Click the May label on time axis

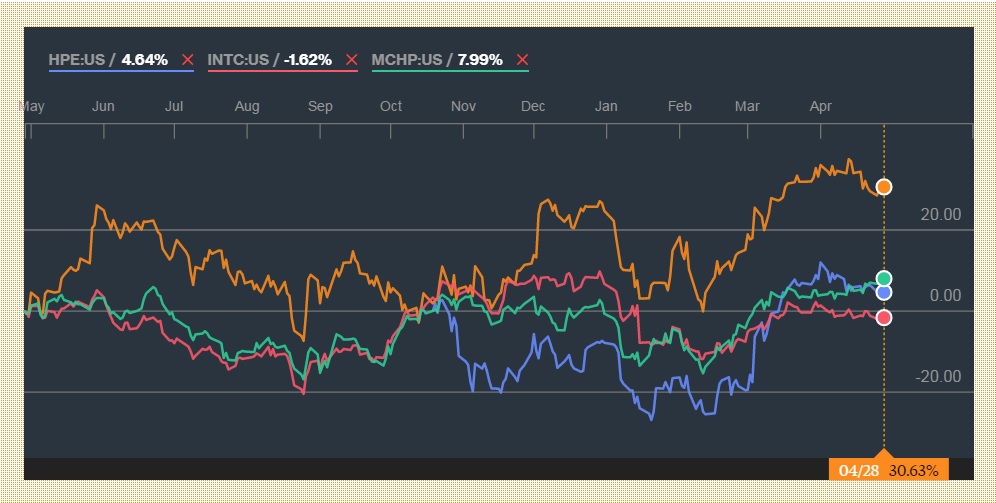click(32, 106)
